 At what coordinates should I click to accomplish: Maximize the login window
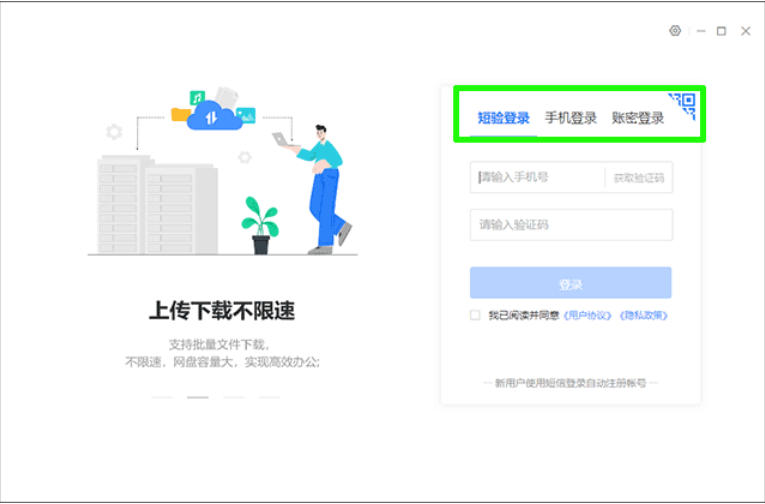(721, 31)
